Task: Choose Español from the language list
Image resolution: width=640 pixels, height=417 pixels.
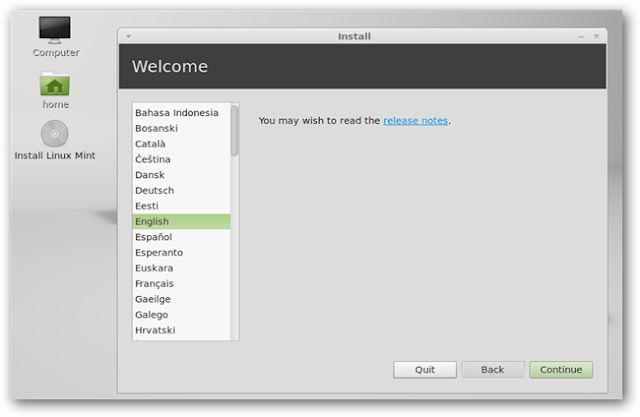Action: (181, 237)
